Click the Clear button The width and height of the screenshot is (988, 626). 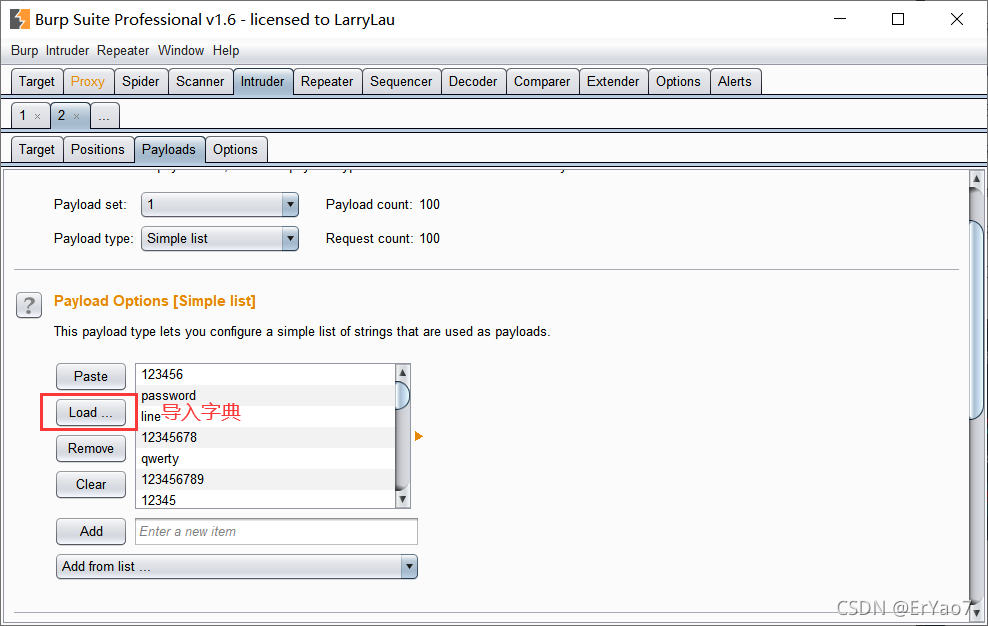tap(91, 484)
